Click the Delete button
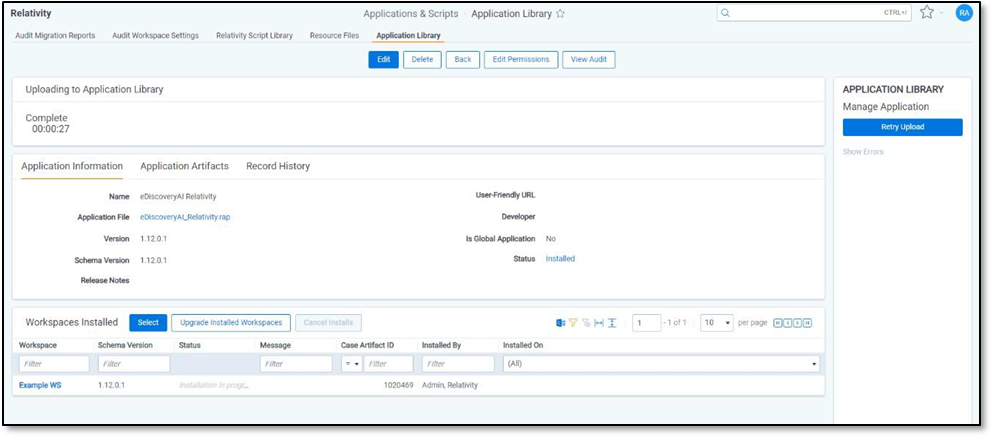 click(x=422, y=59)
